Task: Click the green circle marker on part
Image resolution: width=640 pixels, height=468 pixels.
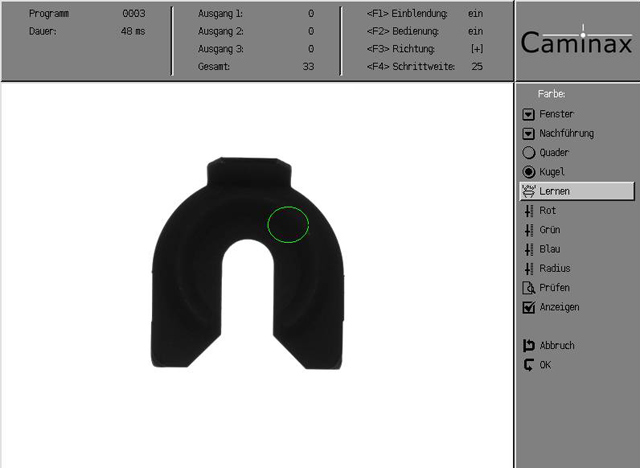Action: pyautogui.click(x=288, y=224)
